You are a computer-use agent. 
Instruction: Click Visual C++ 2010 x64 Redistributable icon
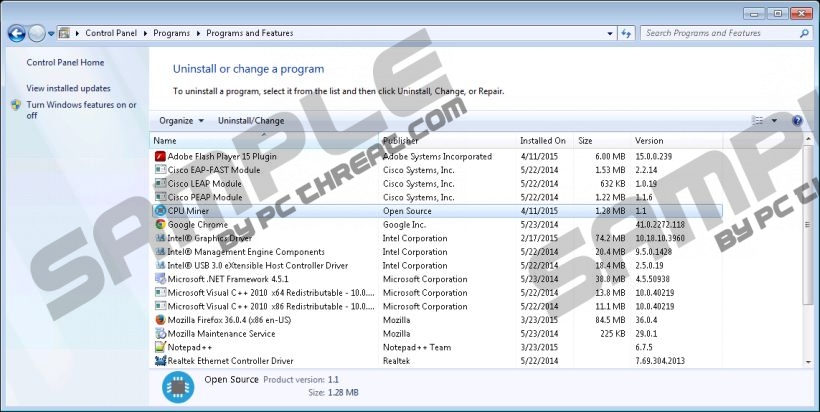(x=161, y=292)
